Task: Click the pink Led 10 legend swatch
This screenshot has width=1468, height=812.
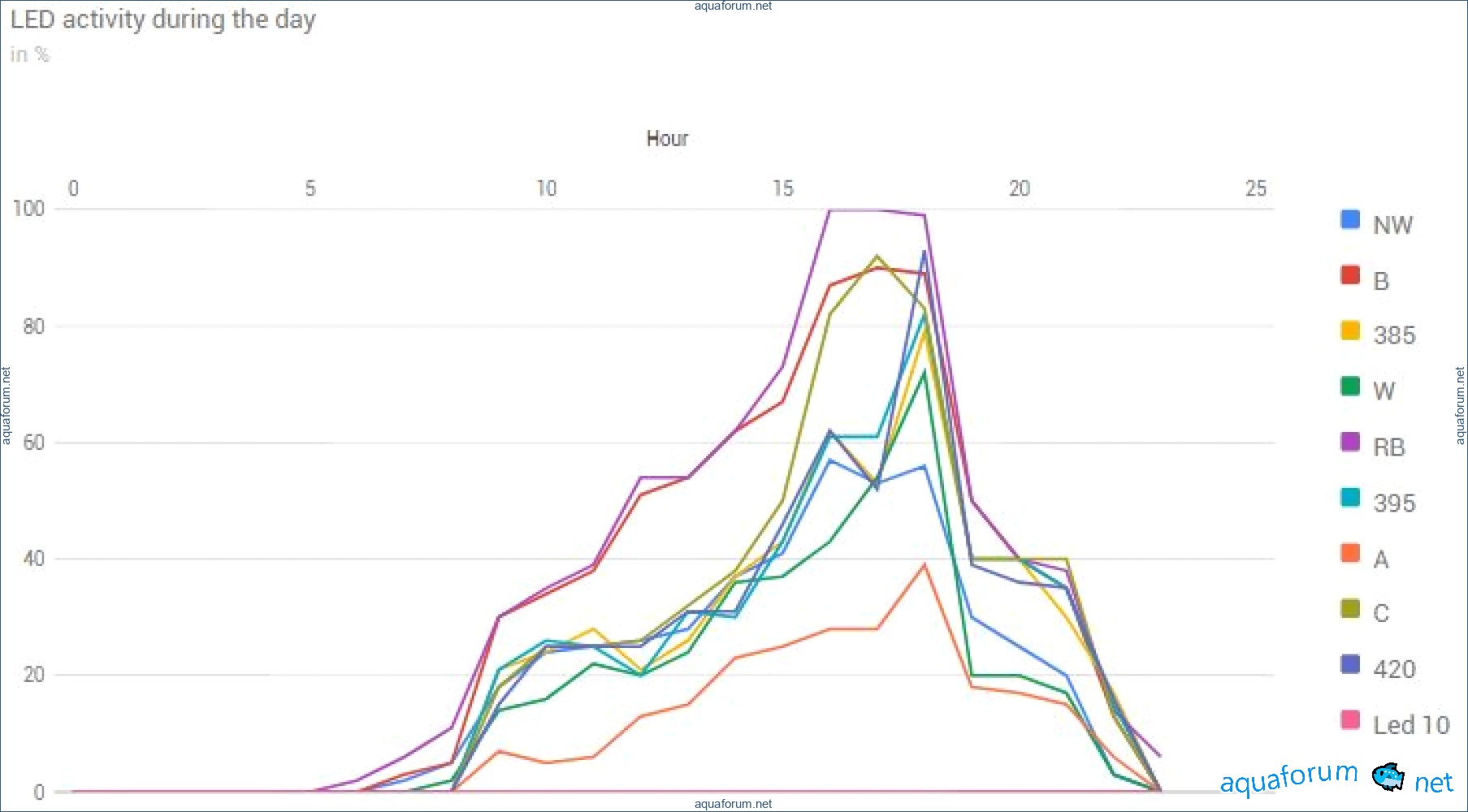Action: 1349,719
